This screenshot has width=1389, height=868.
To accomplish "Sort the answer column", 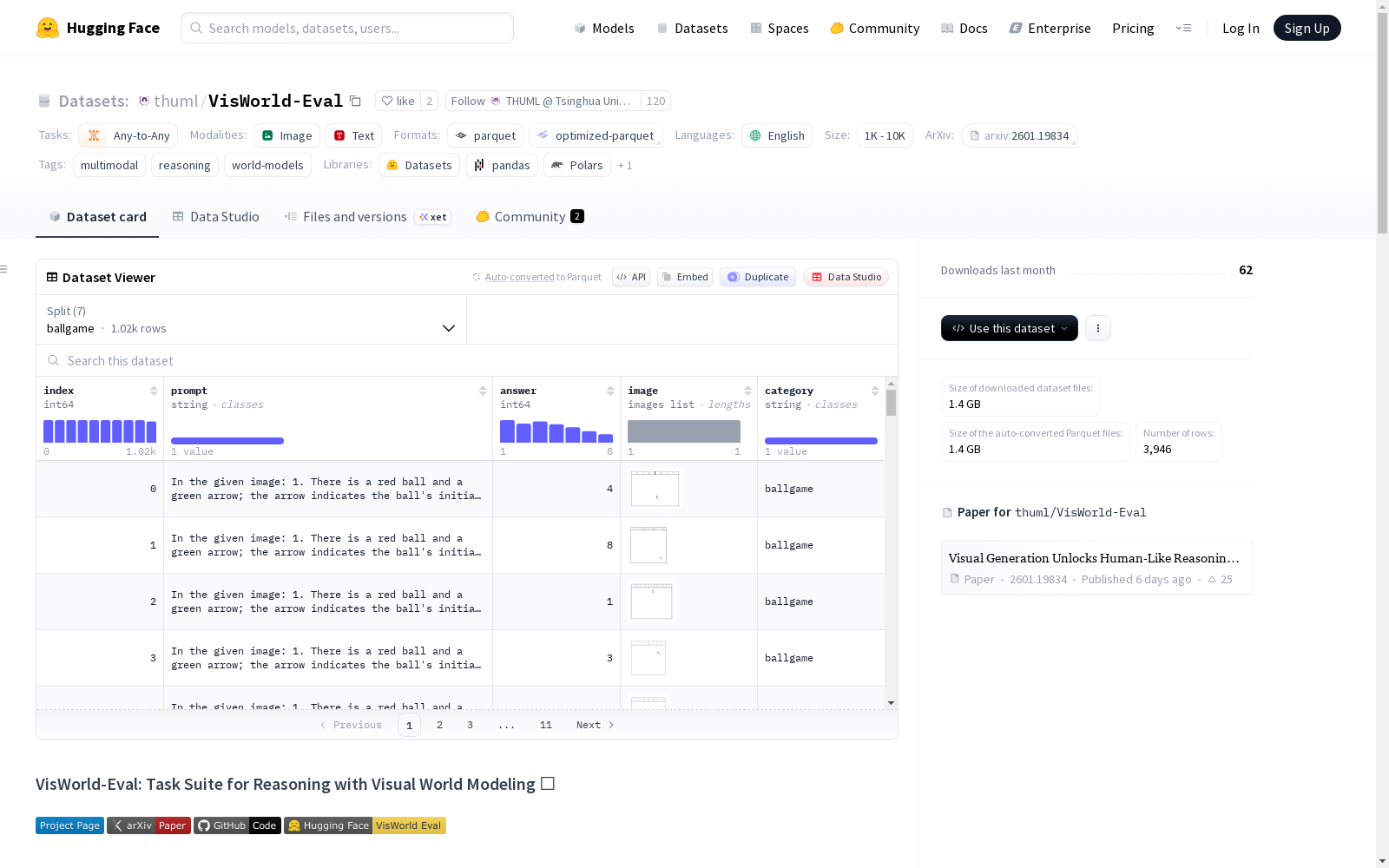I will (x=610, y=391).
